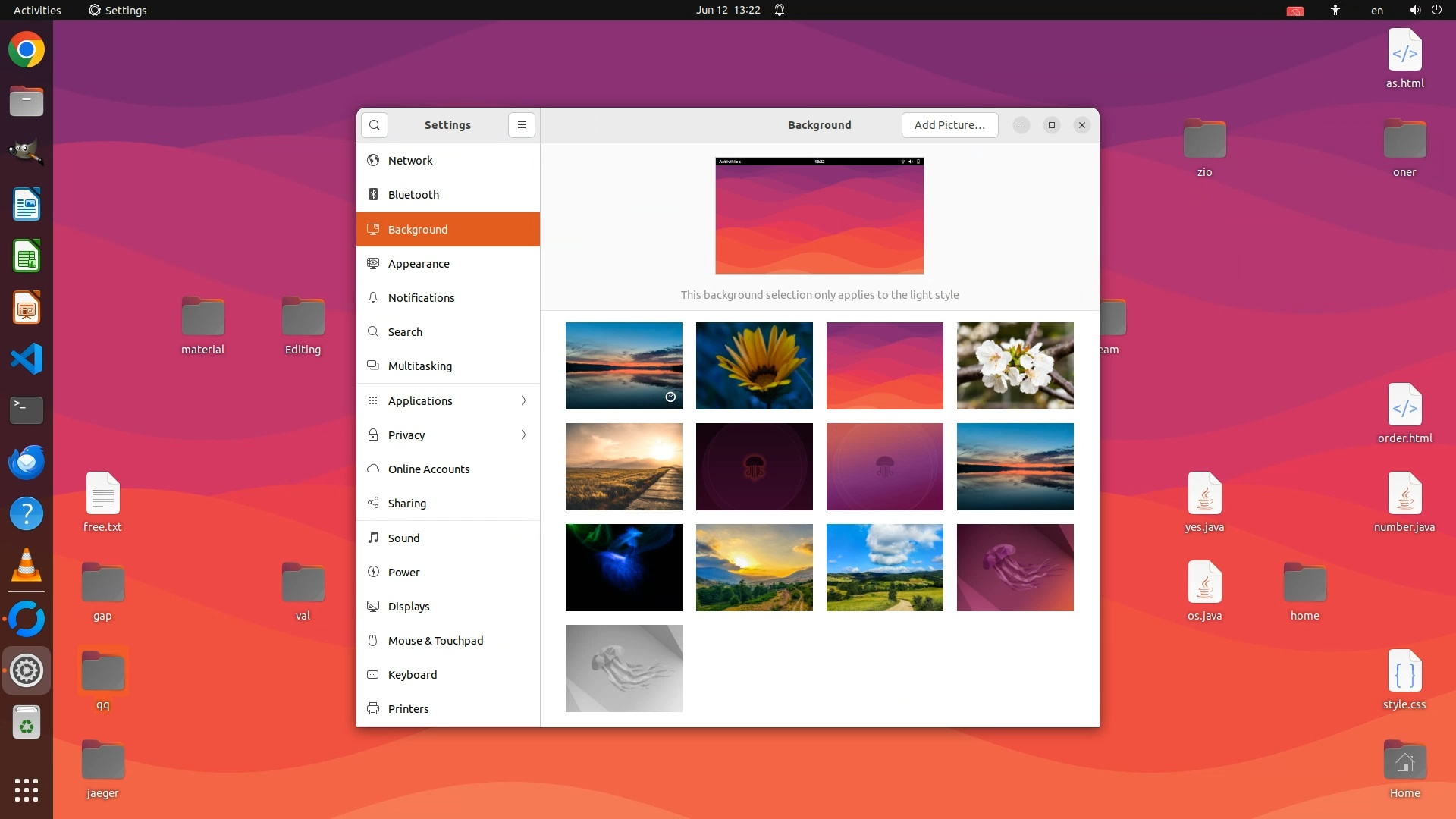
Task: Click the notification bell in top bar
Action: [780, 10]
